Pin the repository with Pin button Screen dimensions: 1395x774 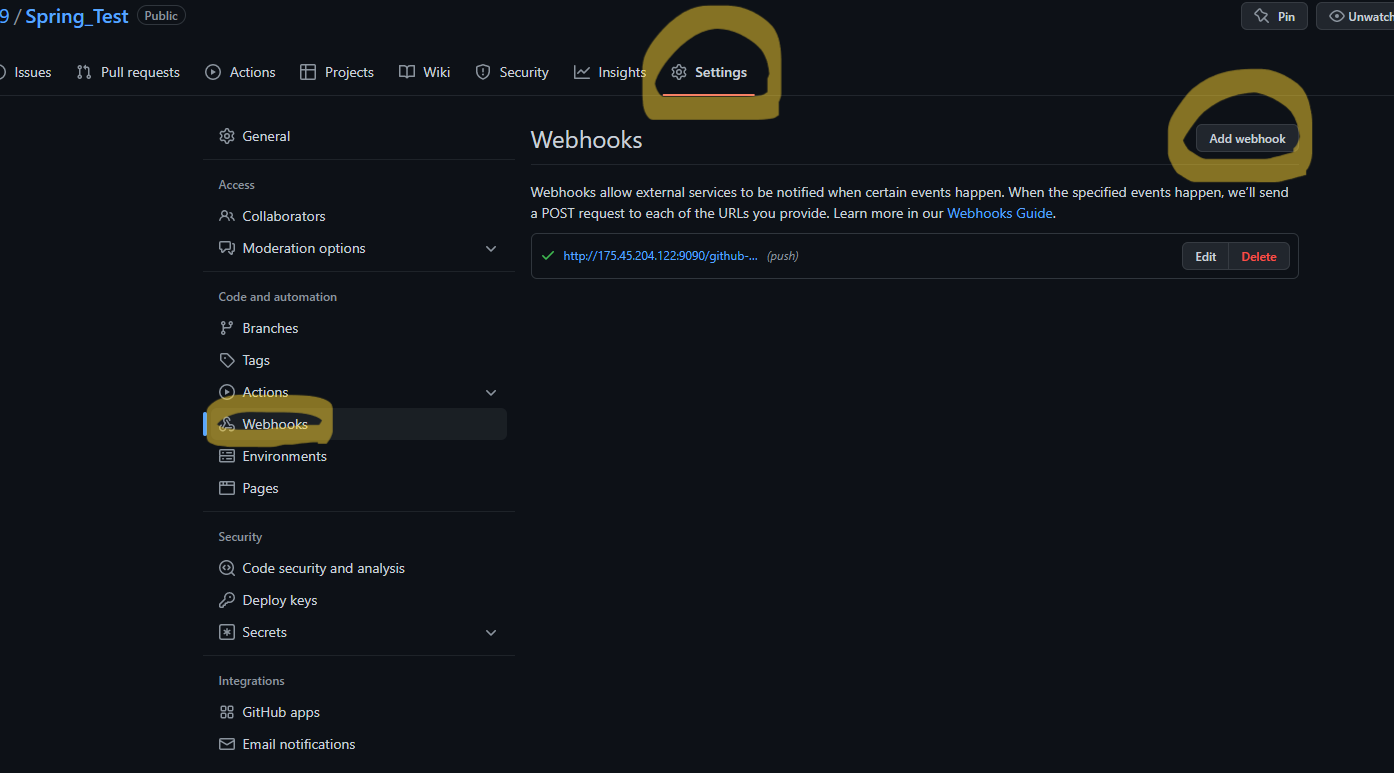1274,16
